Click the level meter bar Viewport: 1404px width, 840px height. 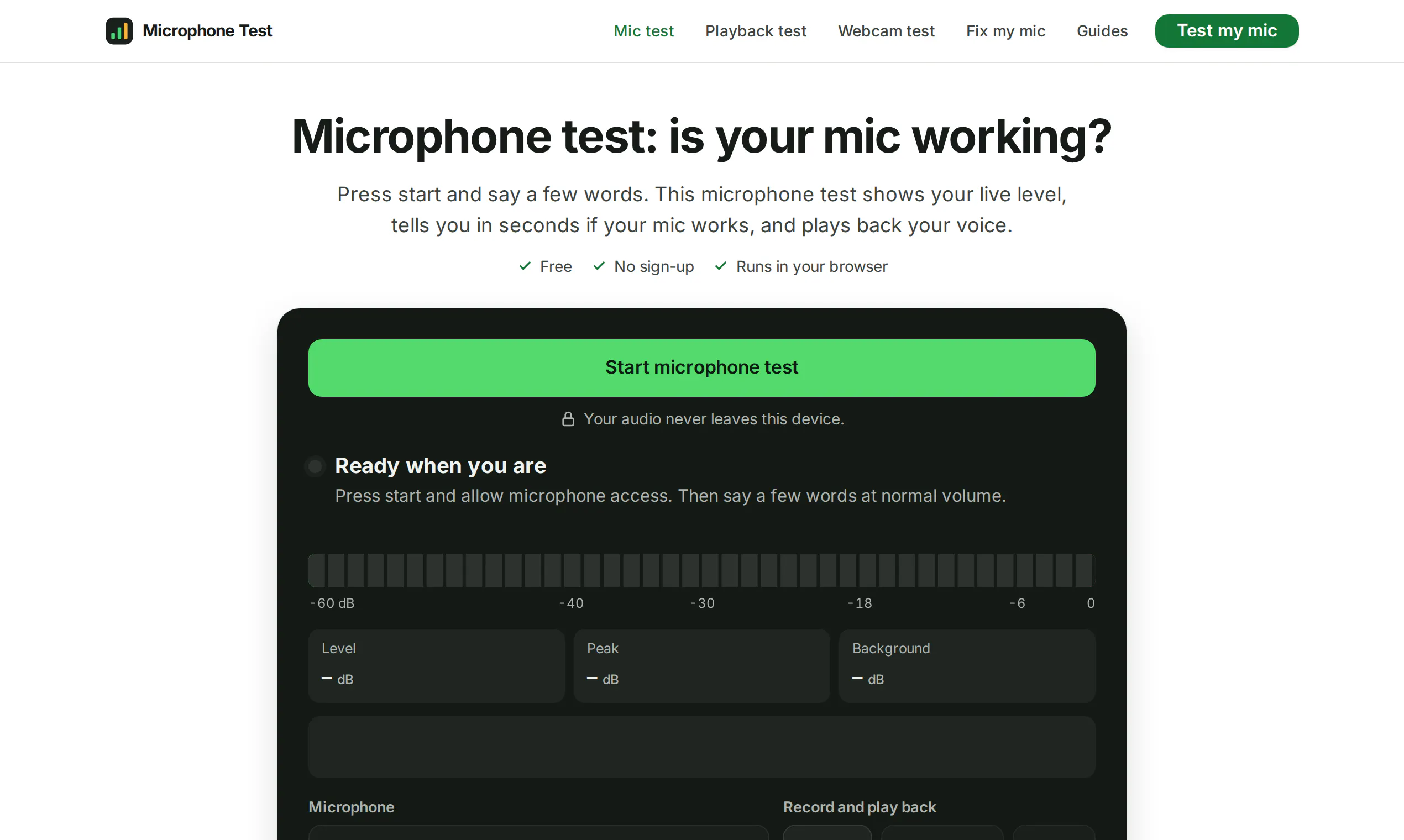point(701,570)
